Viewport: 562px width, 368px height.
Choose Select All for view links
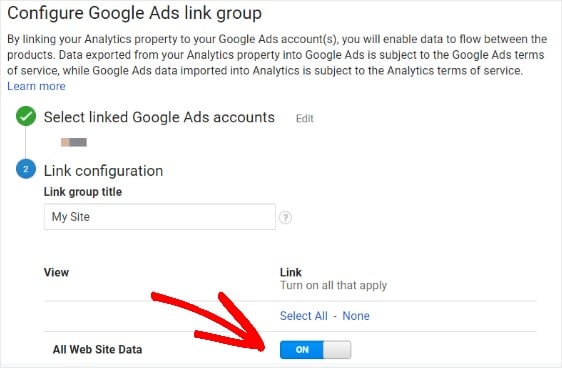[304, 316]
